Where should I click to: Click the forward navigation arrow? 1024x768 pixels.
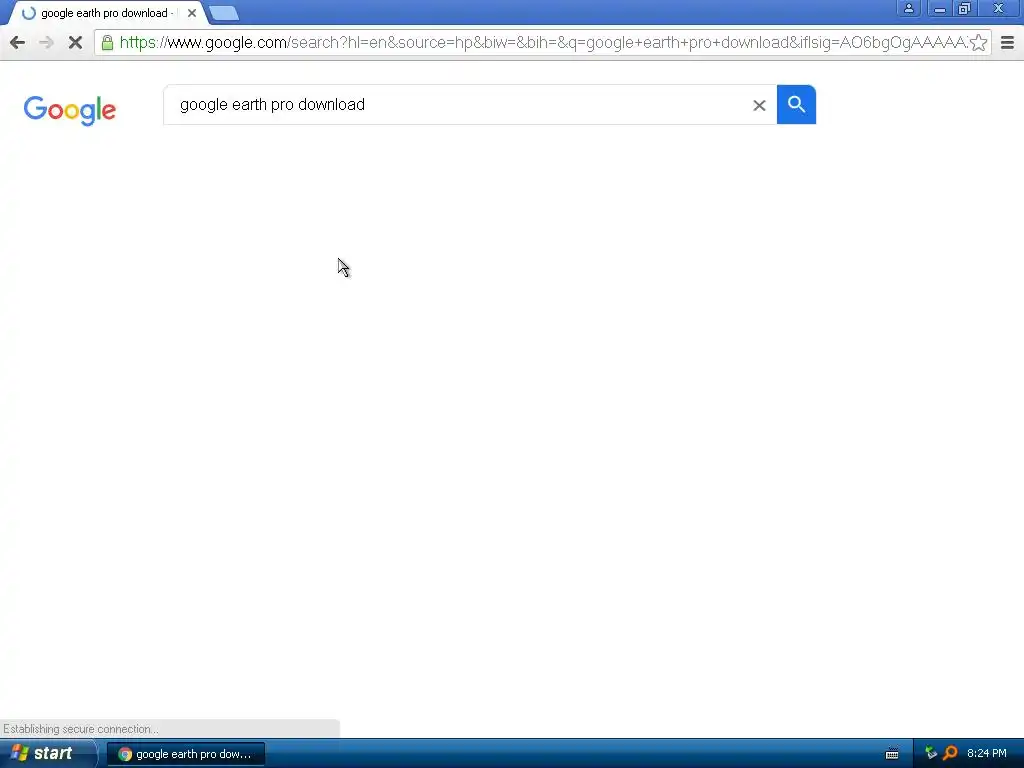coord(46,43)
